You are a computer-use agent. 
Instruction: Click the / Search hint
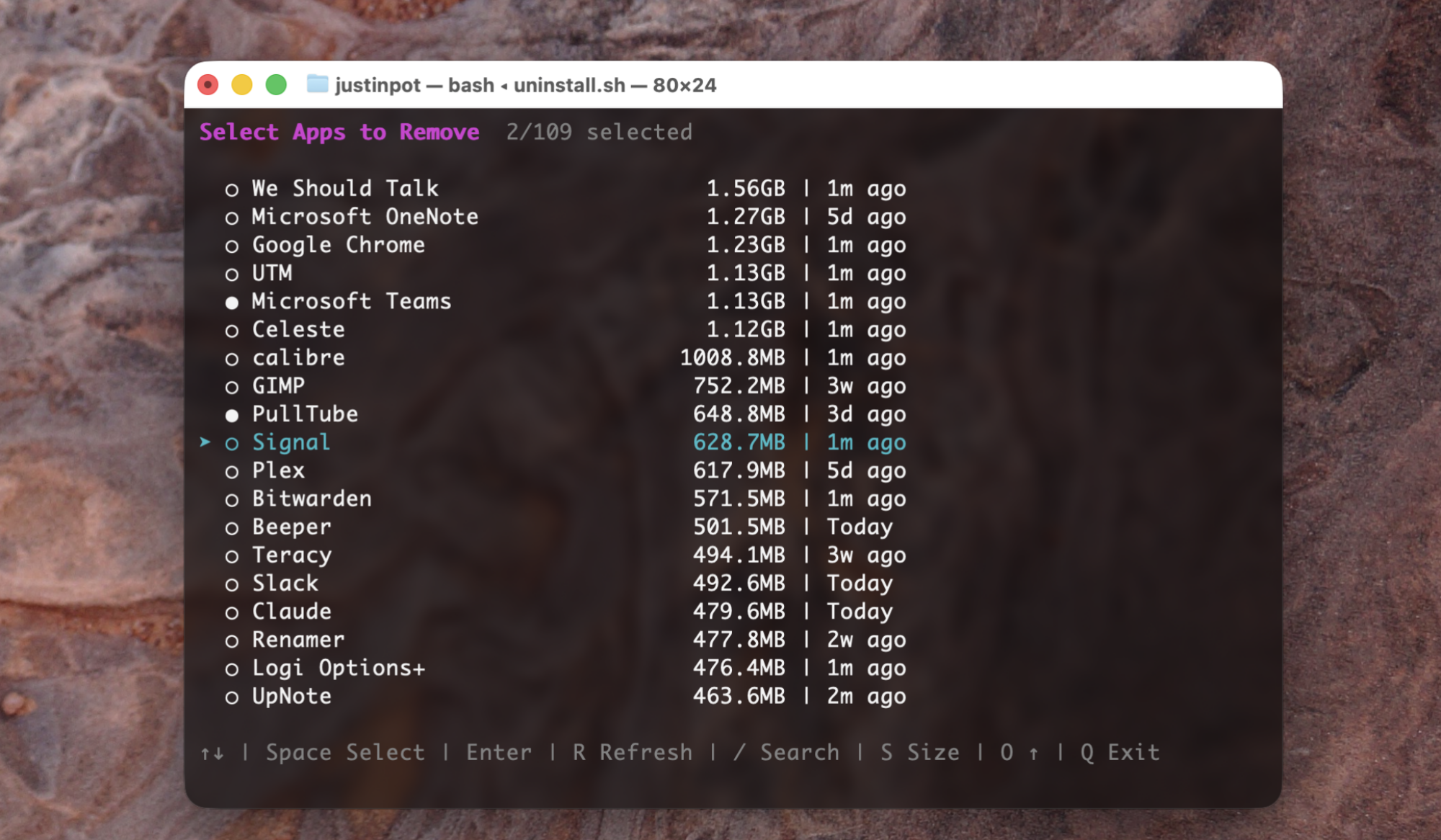(x=786, y=752)
